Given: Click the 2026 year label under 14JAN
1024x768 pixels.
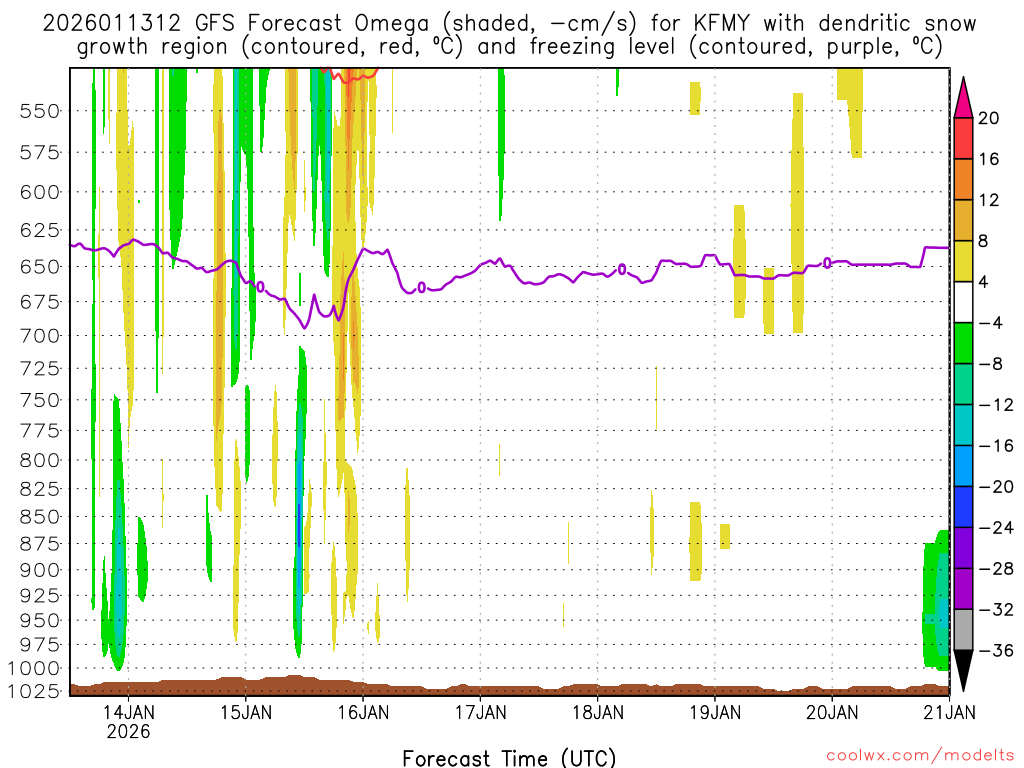Looking at the screenshot, I should point(128,731).
